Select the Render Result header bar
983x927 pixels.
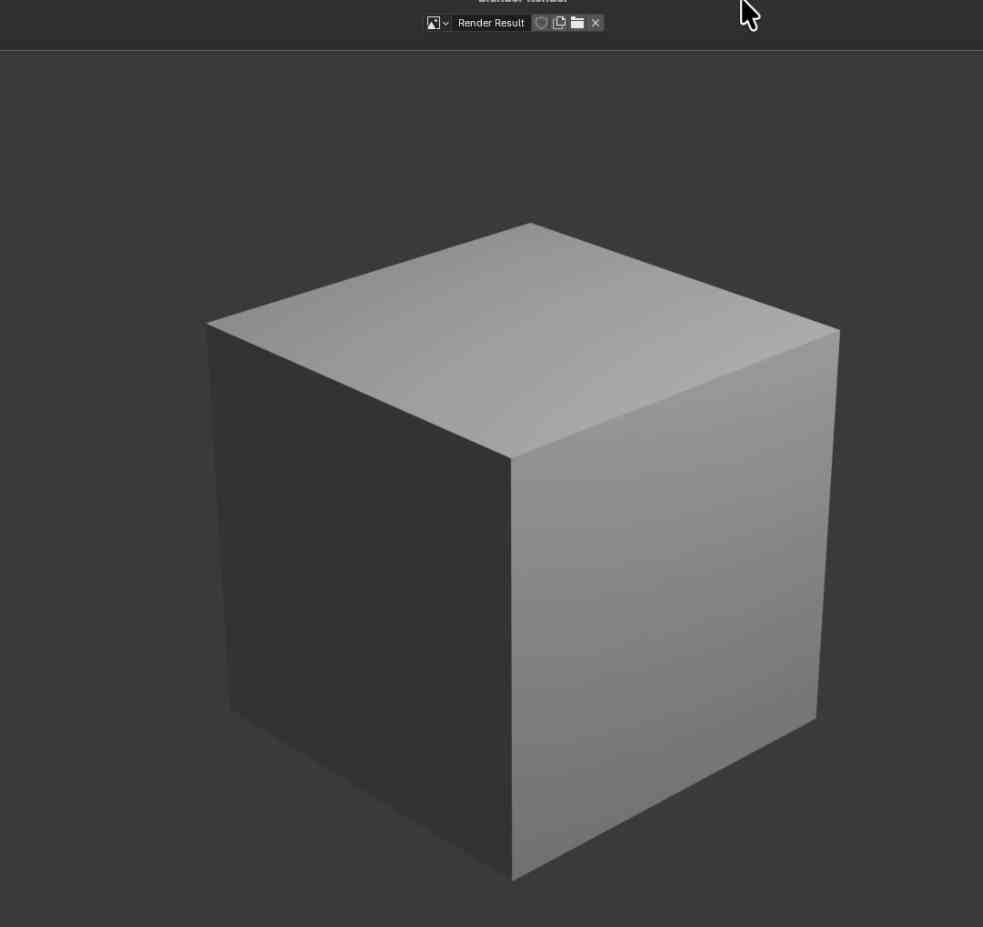[491, 22]
